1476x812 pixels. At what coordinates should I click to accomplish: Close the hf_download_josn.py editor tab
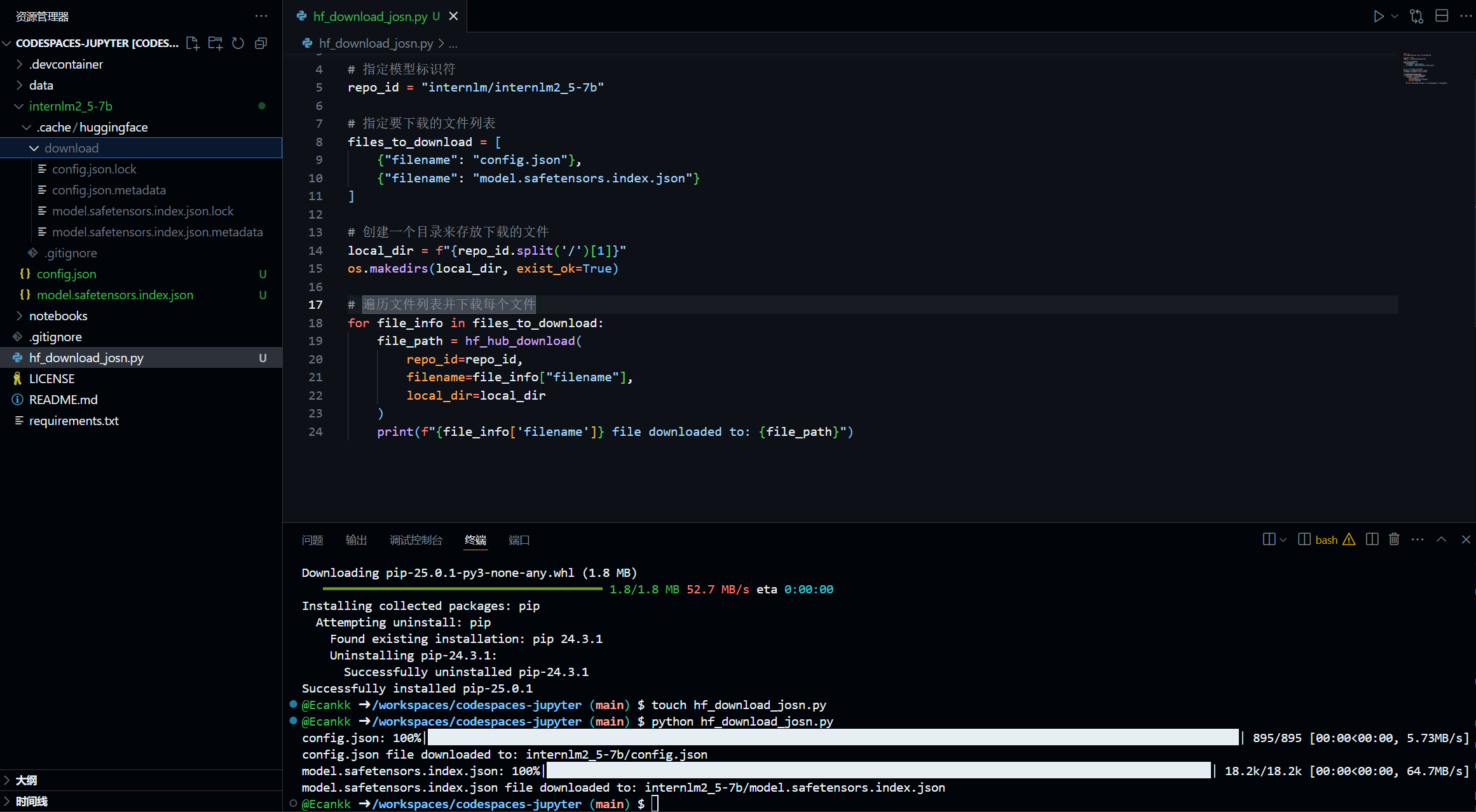(453, 17)
